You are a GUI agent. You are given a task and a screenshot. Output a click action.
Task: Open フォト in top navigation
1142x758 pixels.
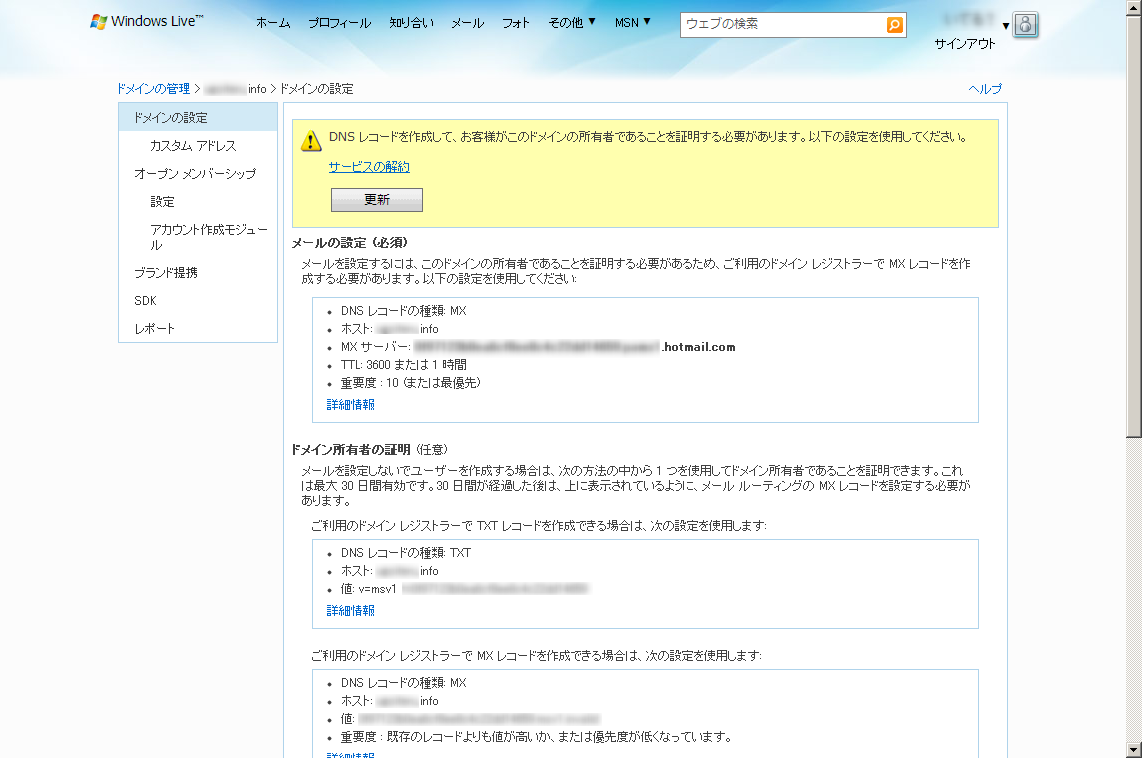516,23
